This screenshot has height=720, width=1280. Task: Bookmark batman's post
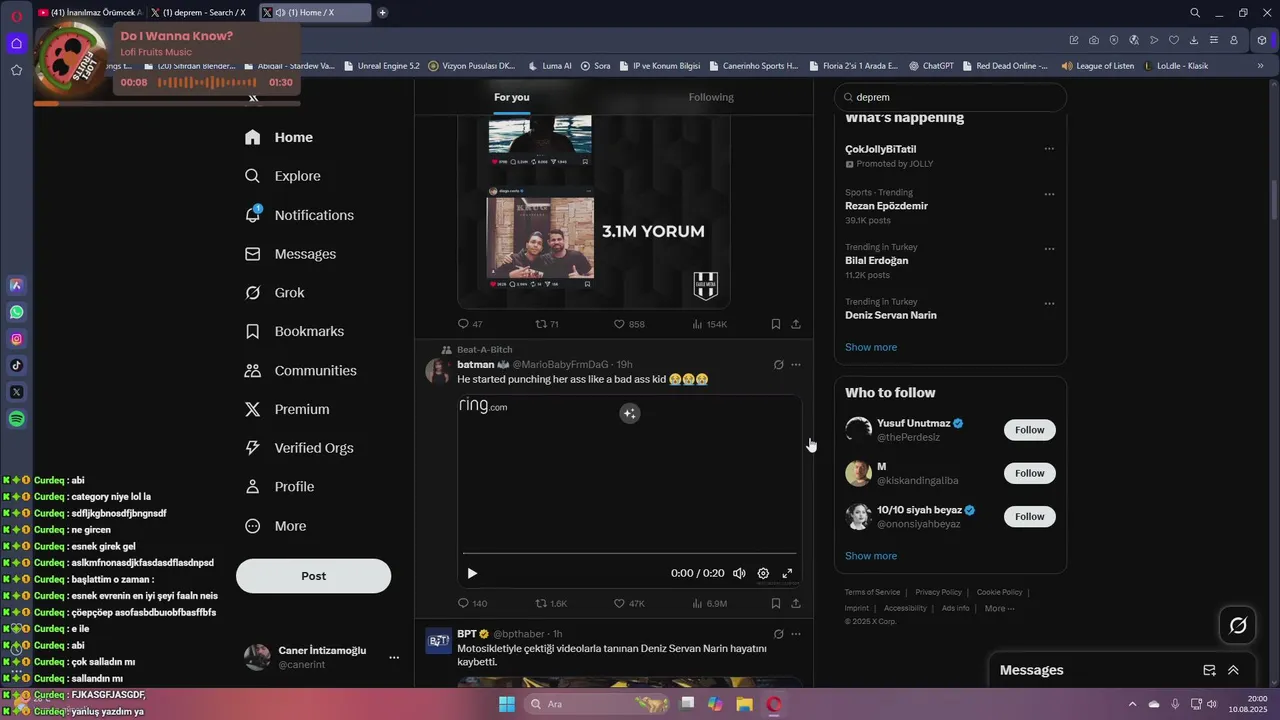776,603
